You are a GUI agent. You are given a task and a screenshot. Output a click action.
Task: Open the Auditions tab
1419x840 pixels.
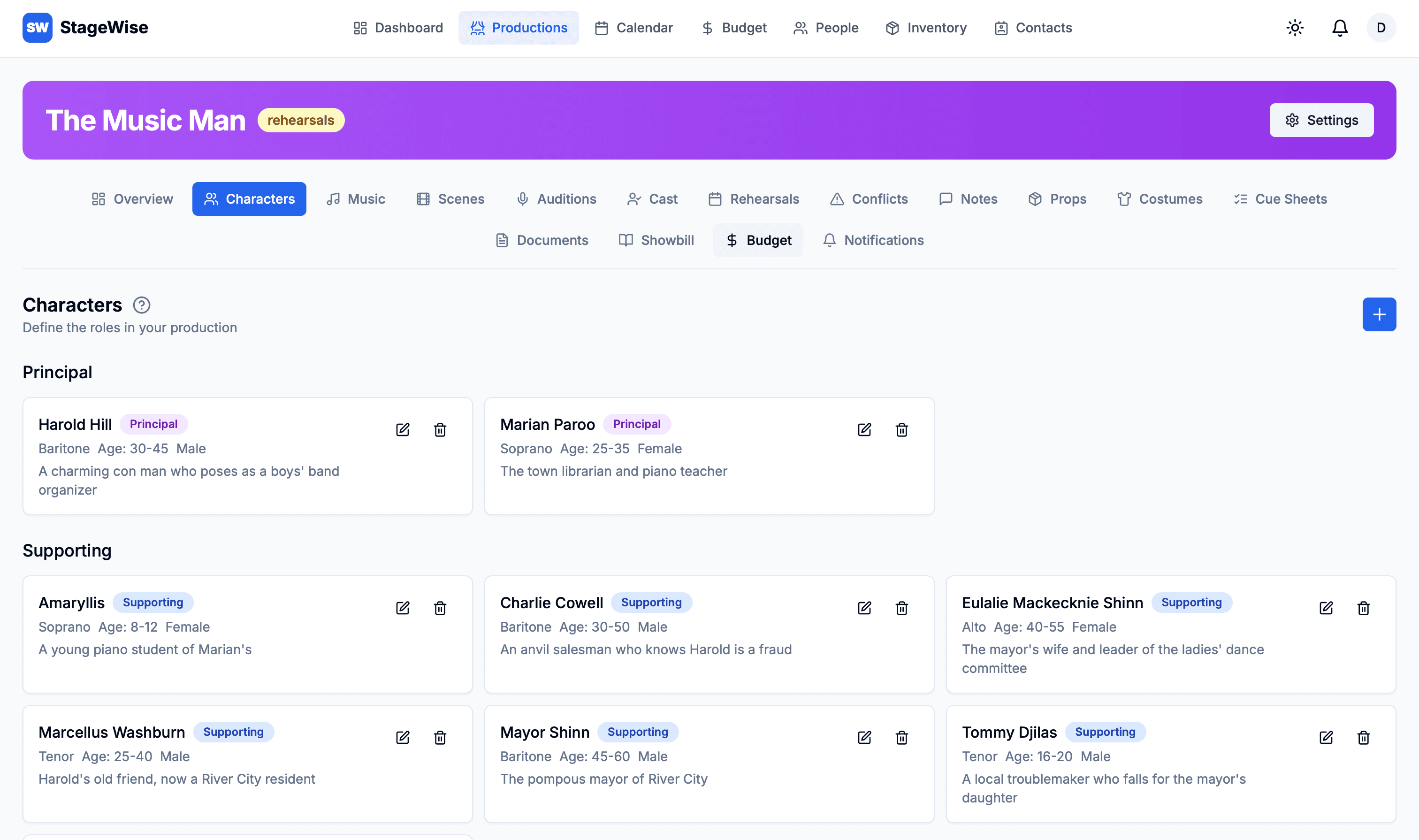point(557,199)
